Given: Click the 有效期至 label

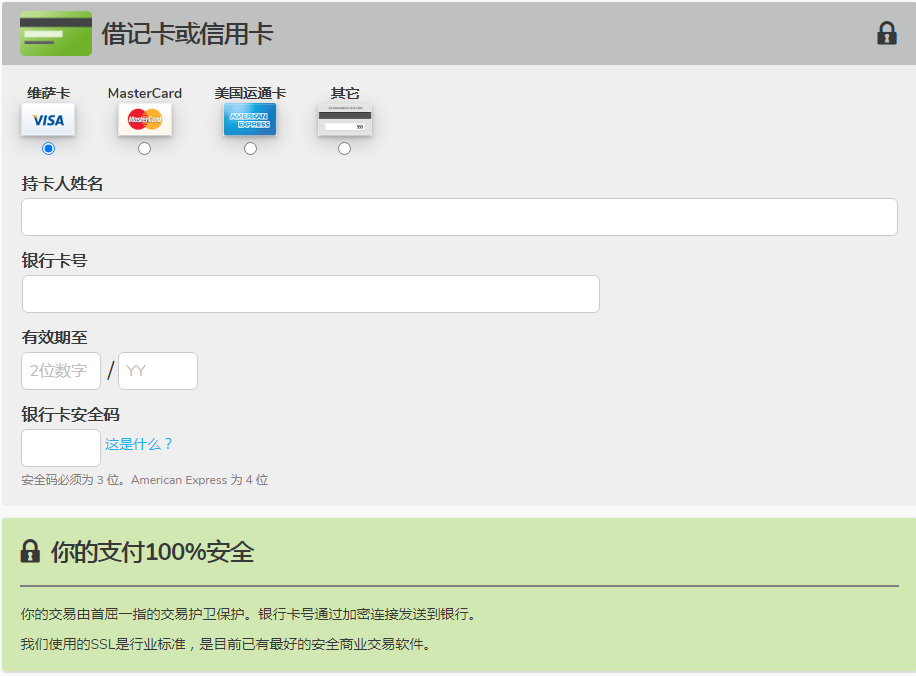Looking at the screenshot, I should (x=54, y=337).
